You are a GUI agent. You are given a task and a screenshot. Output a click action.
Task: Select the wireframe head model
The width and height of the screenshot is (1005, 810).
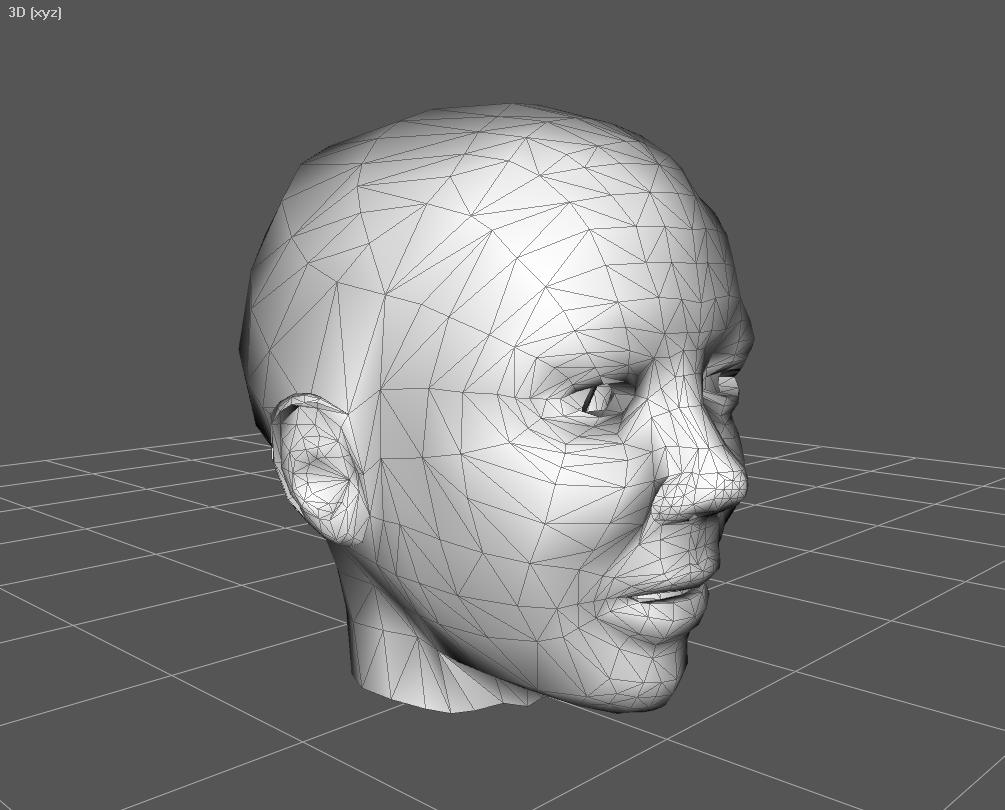tap(497, 408)
